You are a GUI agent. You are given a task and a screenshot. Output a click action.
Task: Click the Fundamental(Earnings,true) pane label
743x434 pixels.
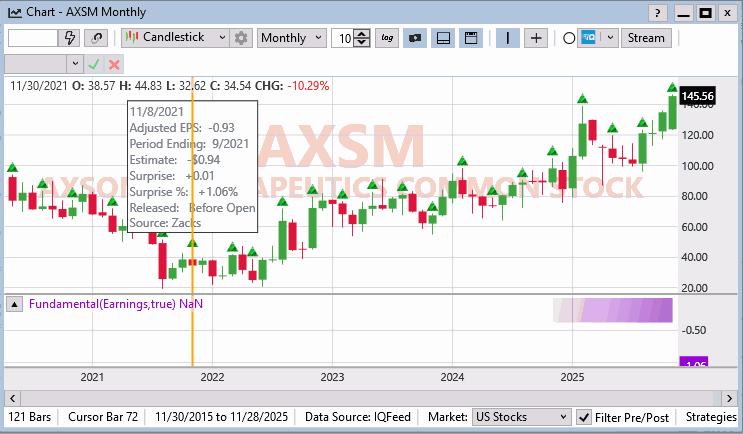click(116, 304)
